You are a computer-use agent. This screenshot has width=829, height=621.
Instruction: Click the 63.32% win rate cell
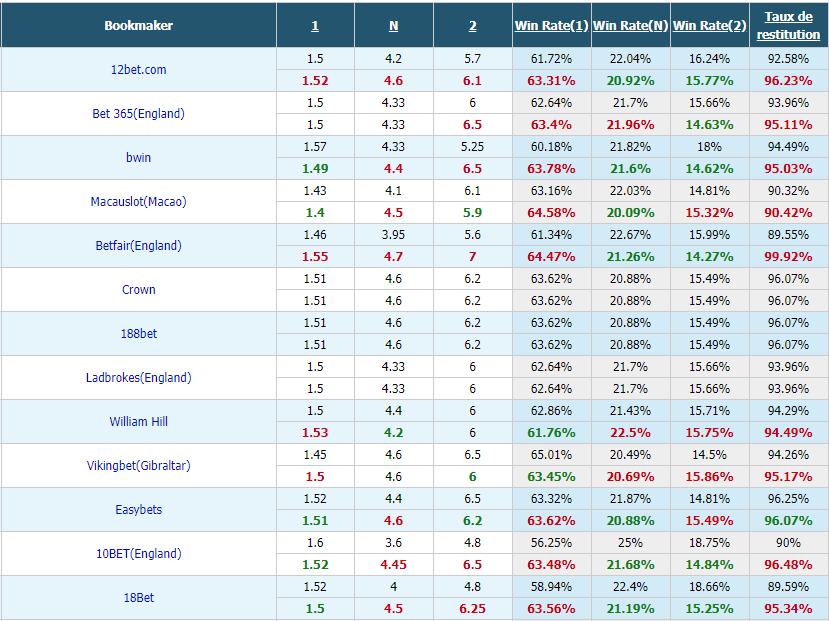coord(551,498)
